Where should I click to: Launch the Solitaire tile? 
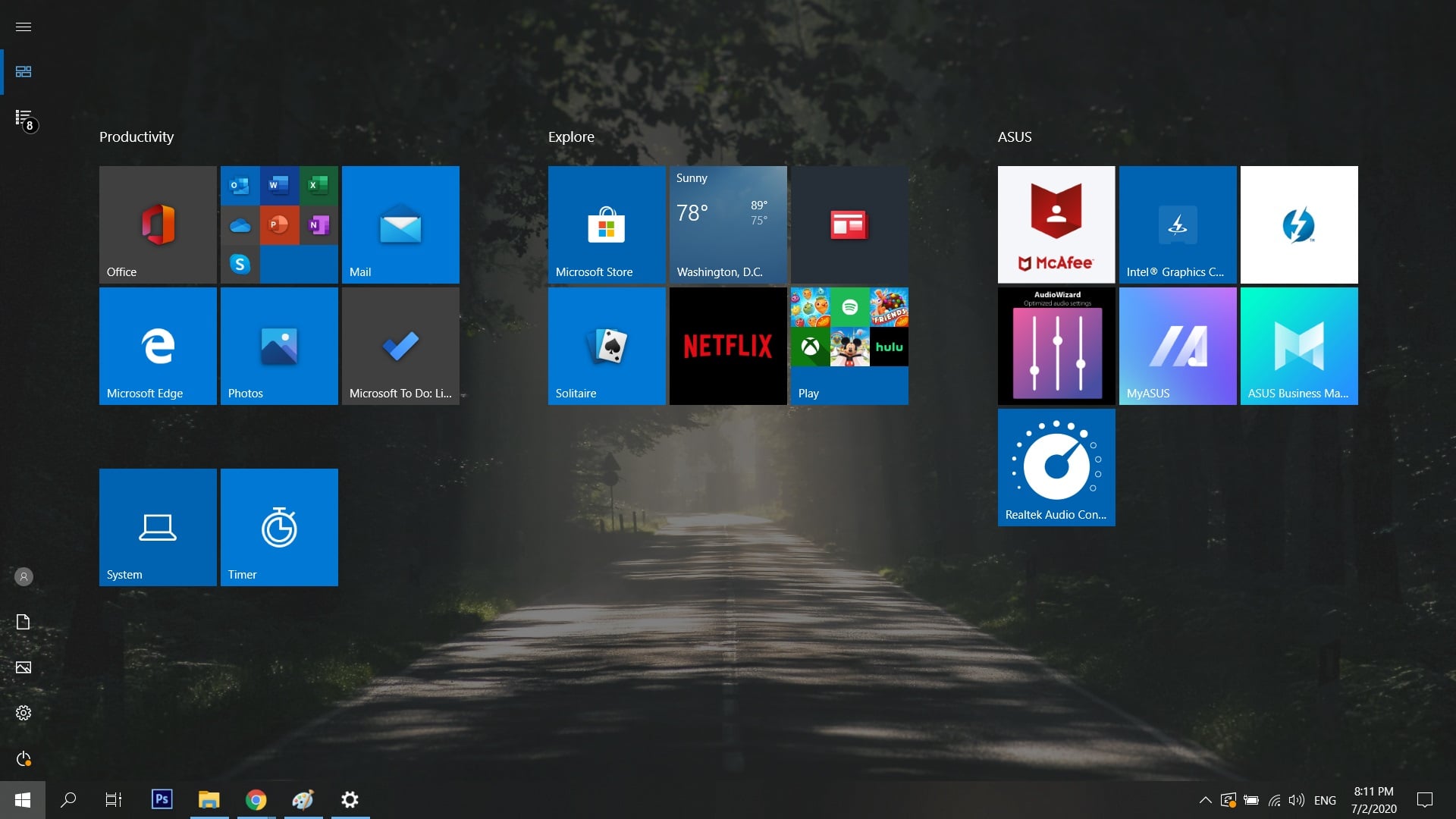pyautogui.click(x=607, y=346)
